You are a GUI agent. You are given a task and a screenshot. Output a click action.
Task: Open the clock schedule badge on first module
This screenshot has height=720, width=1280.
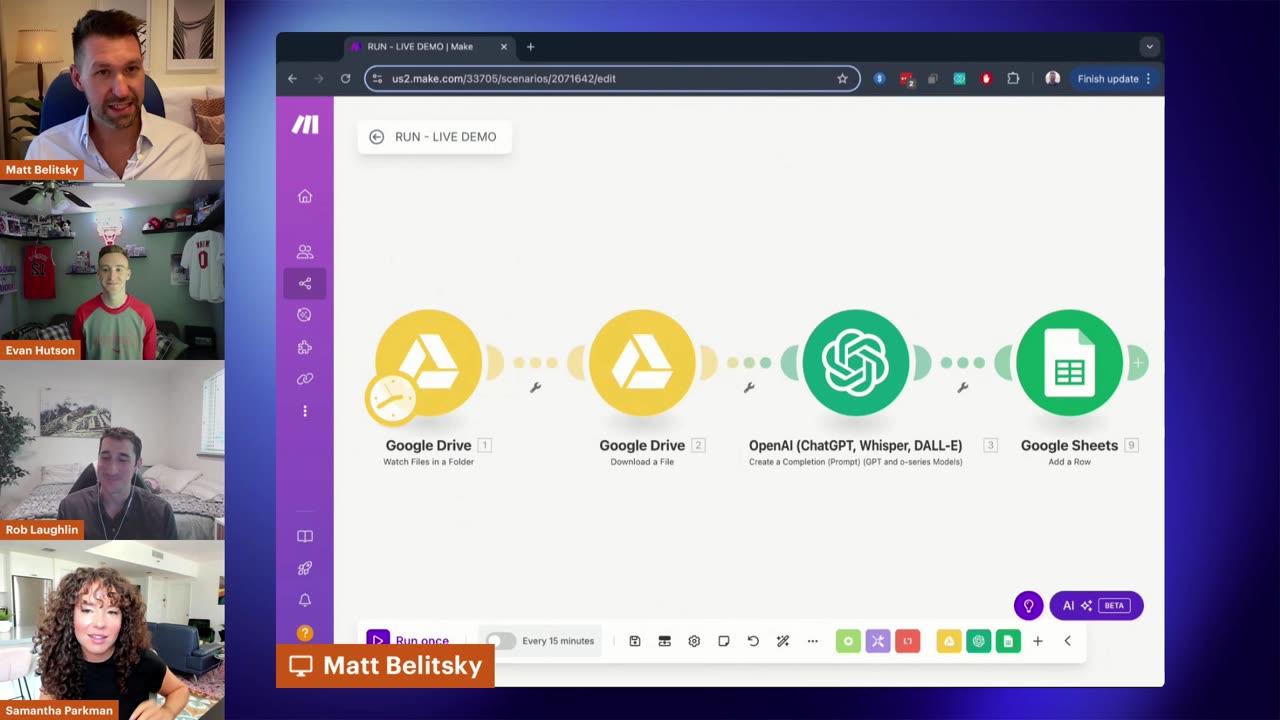click(391, 400)
